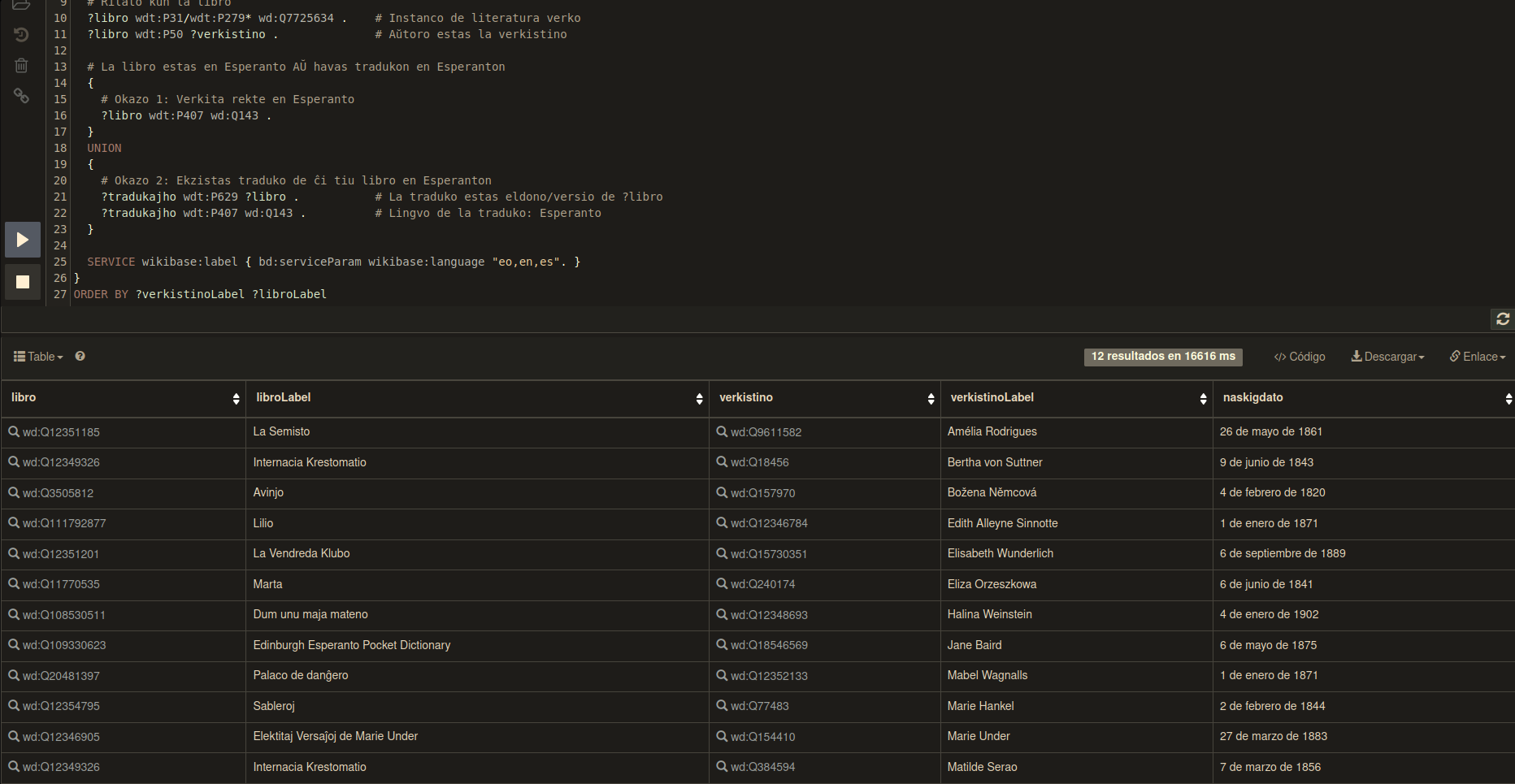This screenshot has height=784, width=1515.
Task: Explore item wd:Q3505812 with magnifier icon
Action: coord(14,492)
